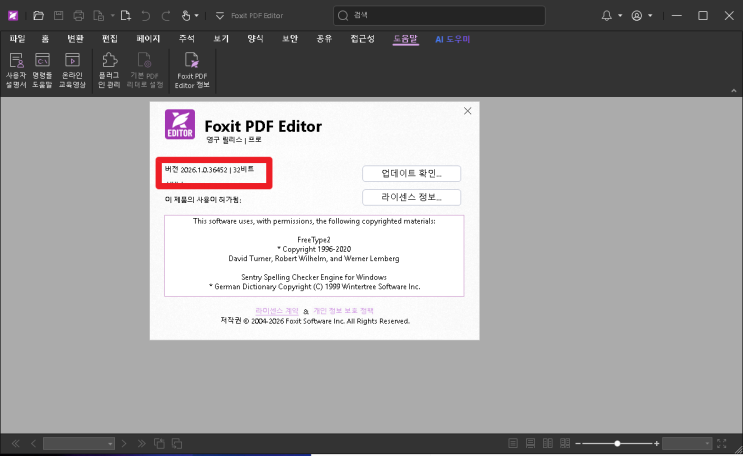743x456 pixels.
Task: Open 명령줄 도움말 command line help
Action: tap(42, 70)
